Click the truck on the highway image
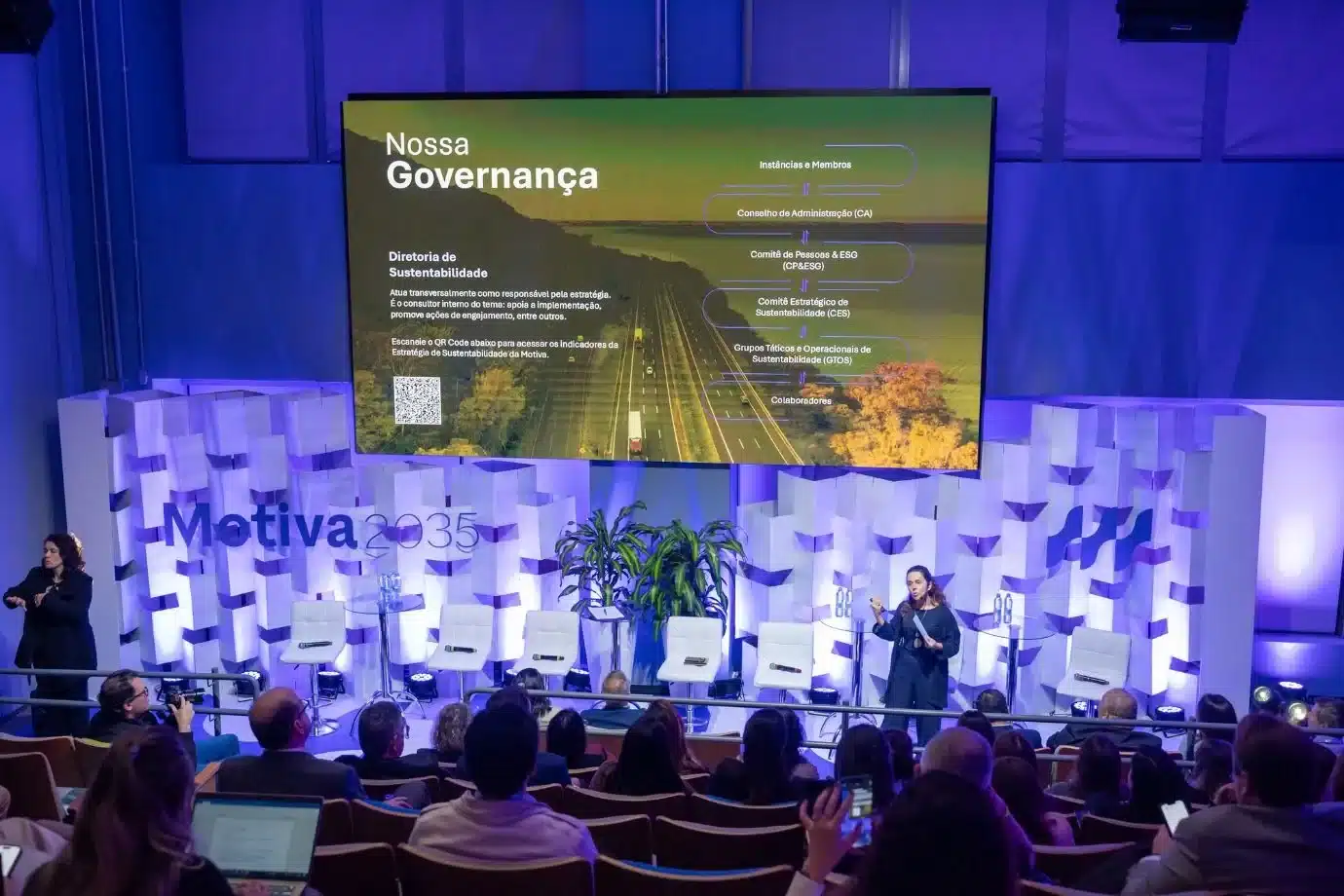The width and height of the screenshot is (1344, 896). 635,429
